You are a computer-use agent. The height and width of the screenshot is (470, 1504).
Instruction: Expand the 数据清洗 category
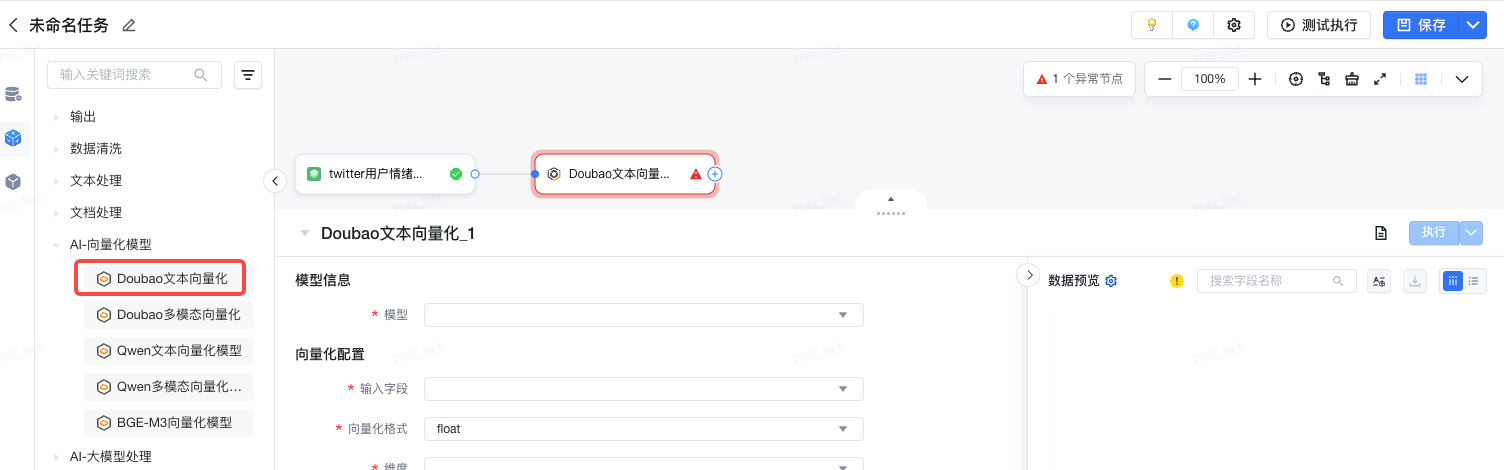[96, 148]
